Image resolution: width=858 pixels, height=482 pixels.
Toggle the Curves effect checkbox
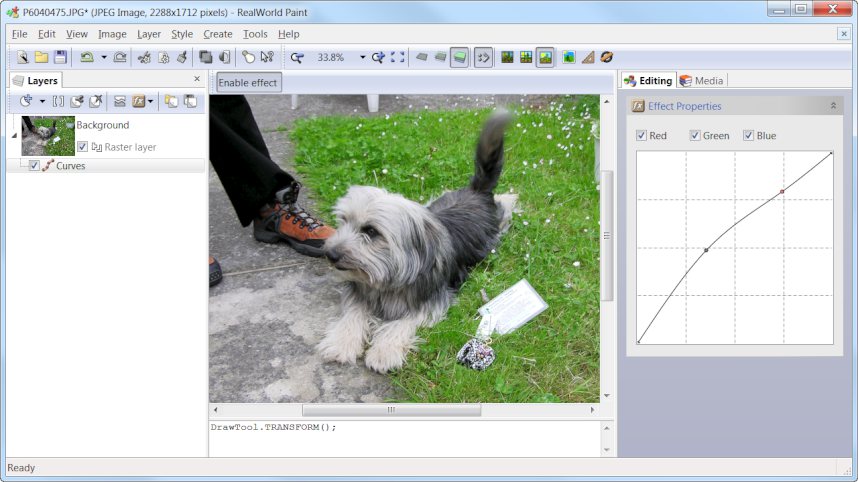pyautogui.click(x=34, y=165)
